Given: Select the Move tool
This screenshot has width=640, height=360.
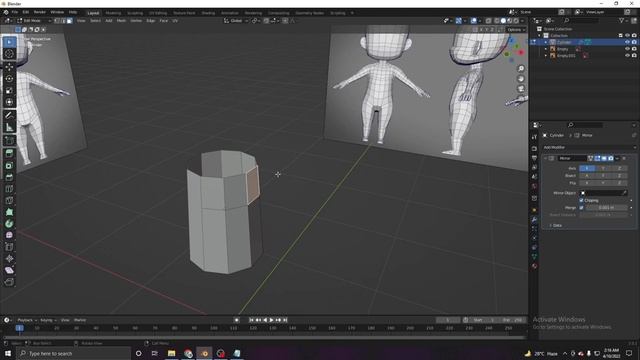Looking at the screenshot, I should [9, 67].
